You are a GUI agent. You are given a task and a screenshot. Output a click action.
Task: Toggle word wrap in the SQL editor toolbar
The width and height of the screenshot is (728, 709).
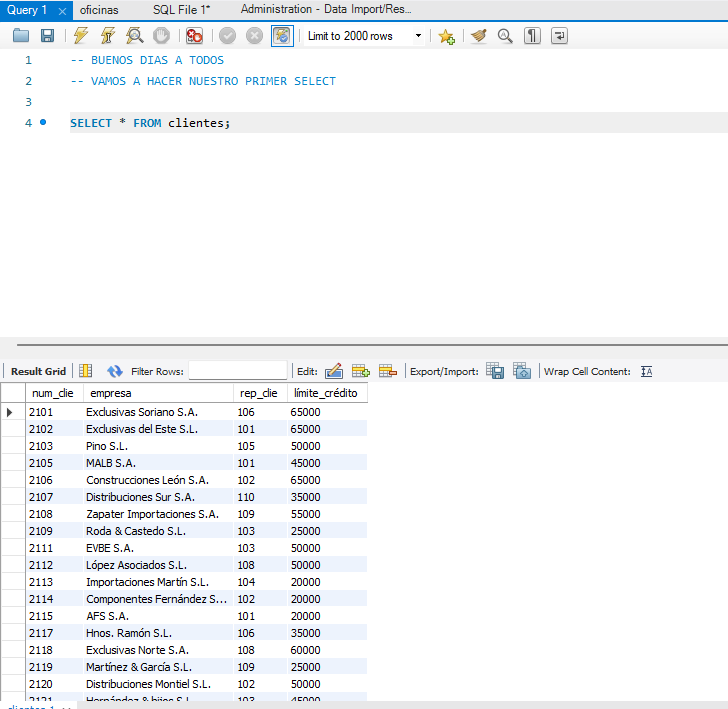(x=559, y=36)
